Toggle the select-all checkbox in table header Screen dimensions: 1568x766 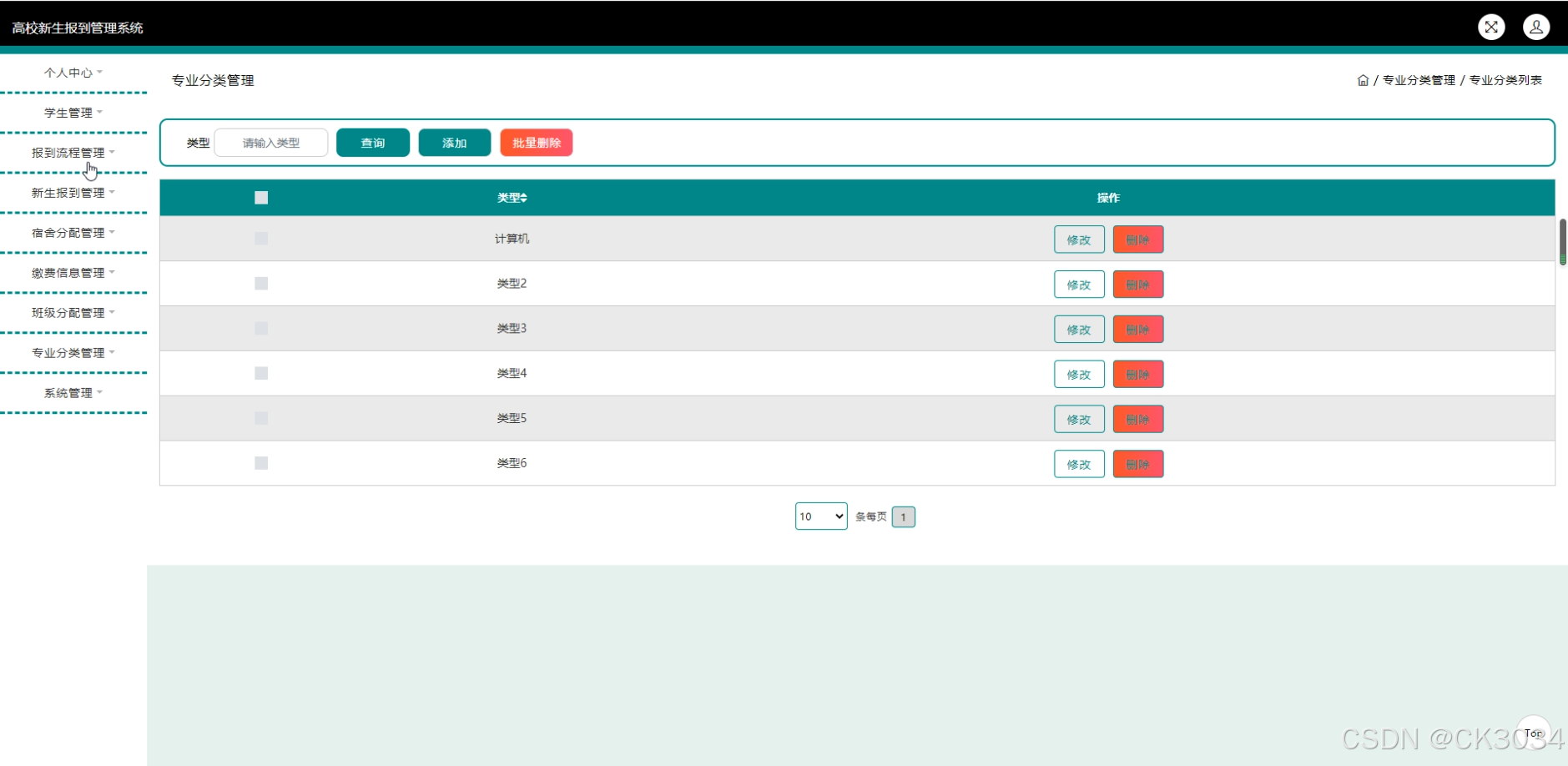pyautogui.click(x=261, y=198)
